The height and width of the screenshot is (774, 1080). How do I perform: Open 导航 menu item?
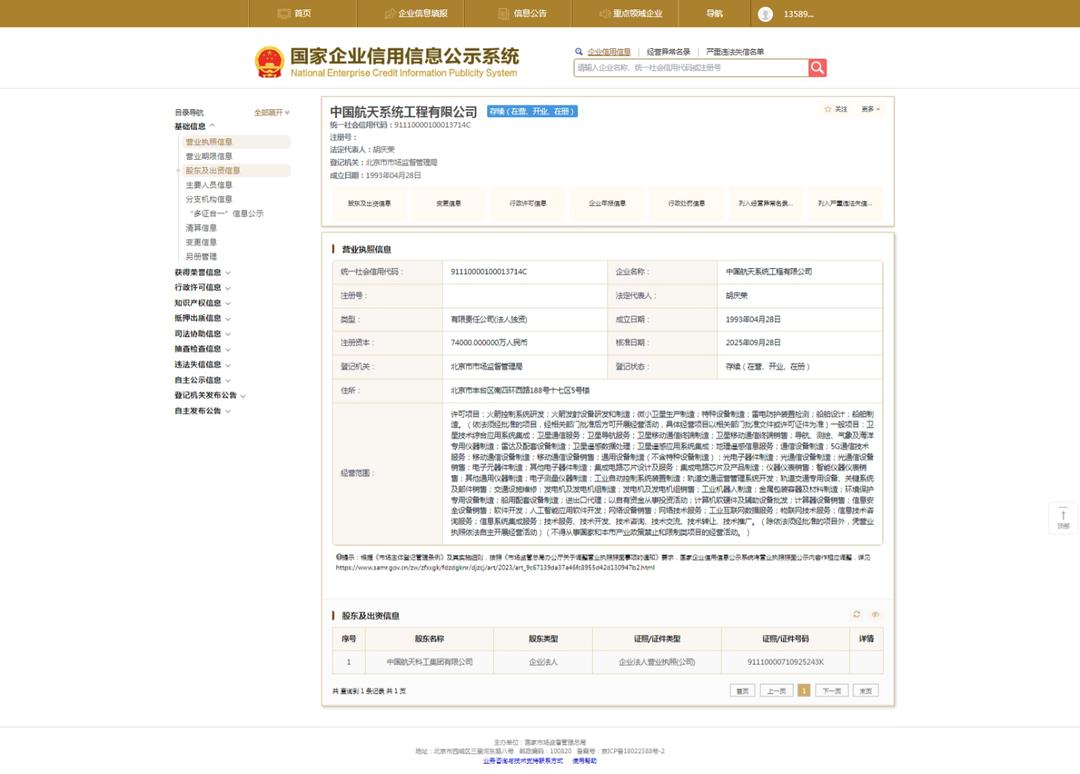[x=714, y=13]
